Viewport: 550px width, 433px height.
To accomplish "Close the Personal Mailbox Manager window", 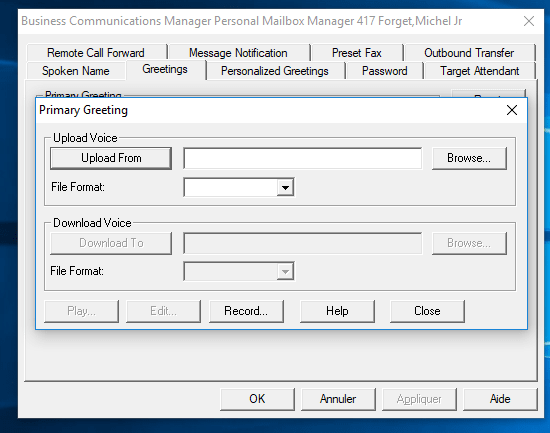I will 529,21.
